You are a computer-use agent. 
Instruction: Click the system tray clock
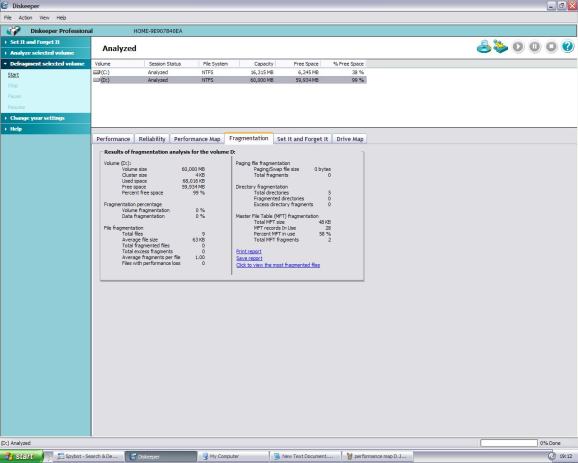pyautogui.click(x=566, y=456)
